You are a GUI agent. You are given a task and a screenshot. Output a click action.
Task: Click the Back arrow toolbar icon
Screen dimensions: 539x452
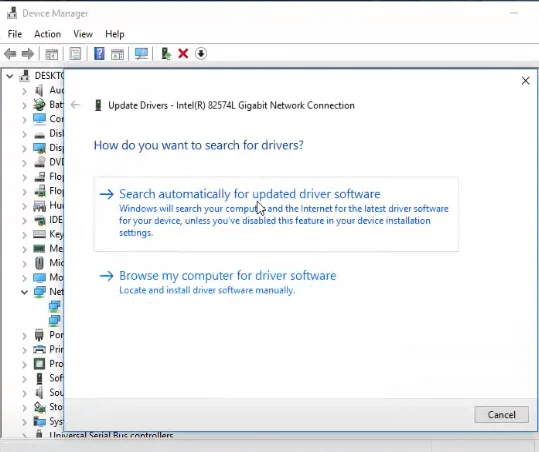pyautogui.click(x=10, y=54)
